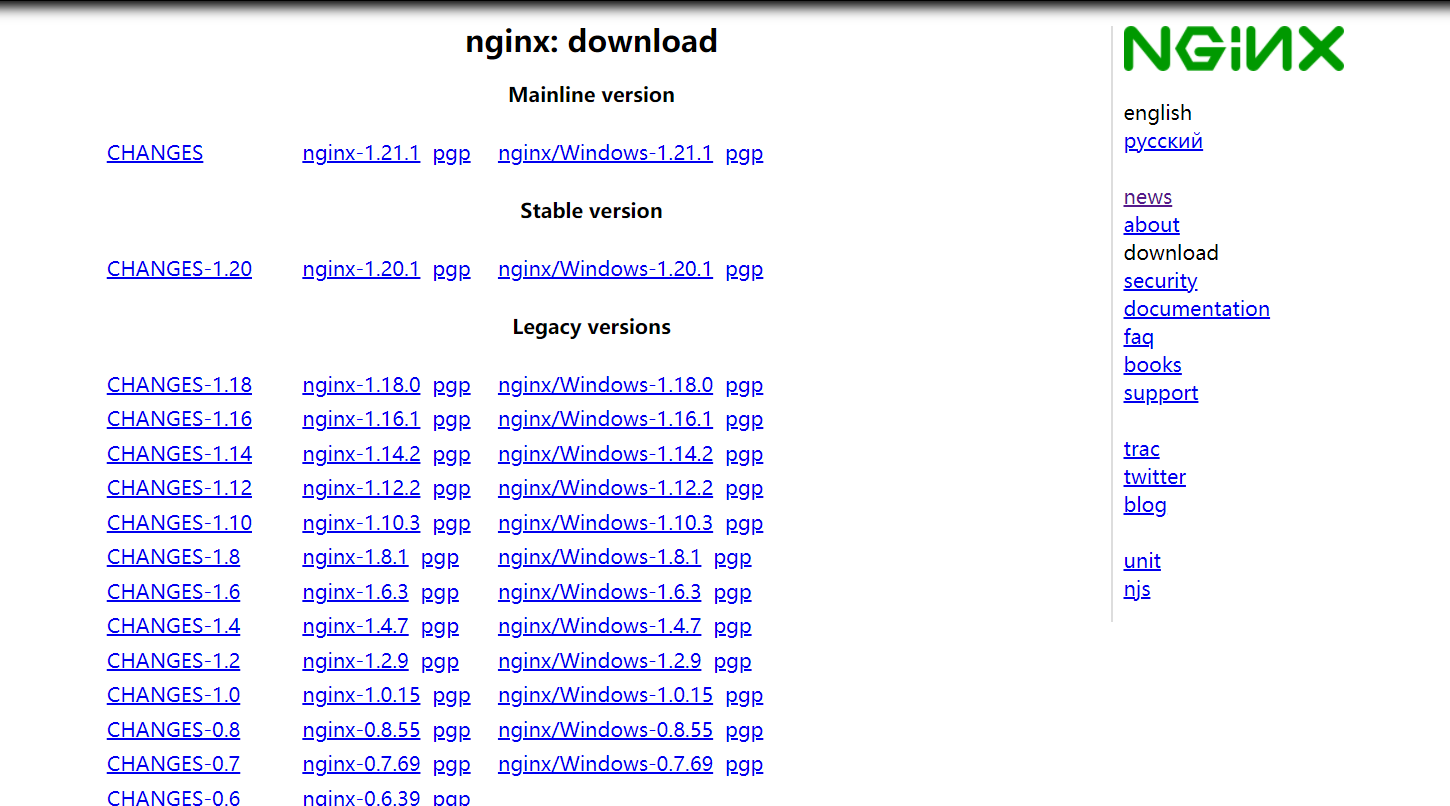Download nginx/Windows-1.0.15
The height and width of the screenshot is (806, 1450).
(x=605, y=695)
